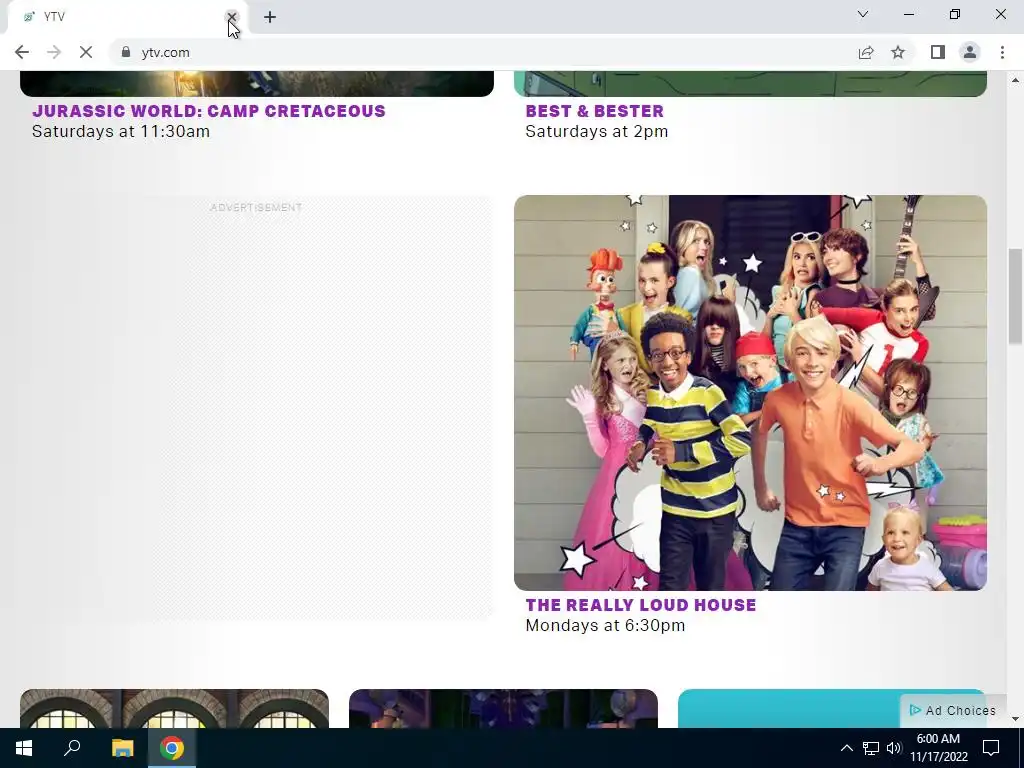Show hidden system tray icons
The height and width of the screenshot is (768, 1024).
[x=846, y=748]
